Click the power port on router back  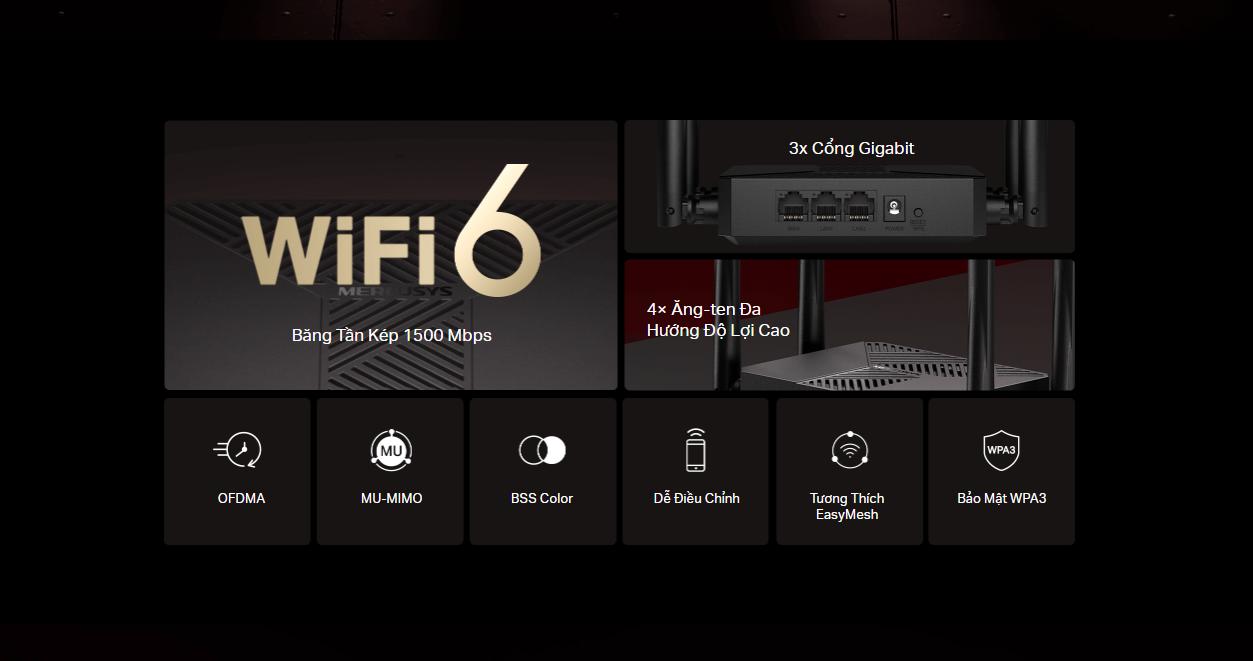[x=895, y=209]
